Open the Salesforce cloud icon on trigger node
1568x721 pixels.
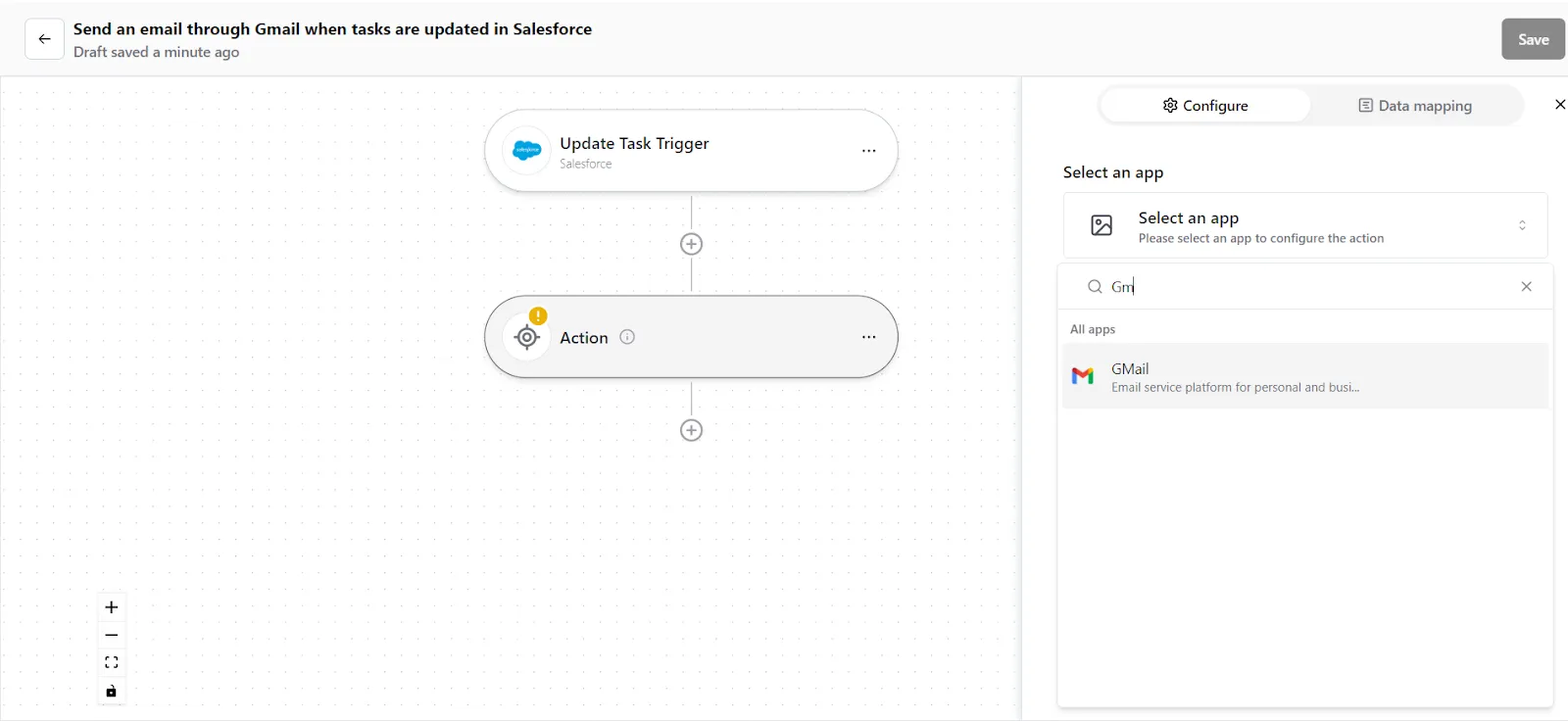pyautogui.click(x=527, y=151)
